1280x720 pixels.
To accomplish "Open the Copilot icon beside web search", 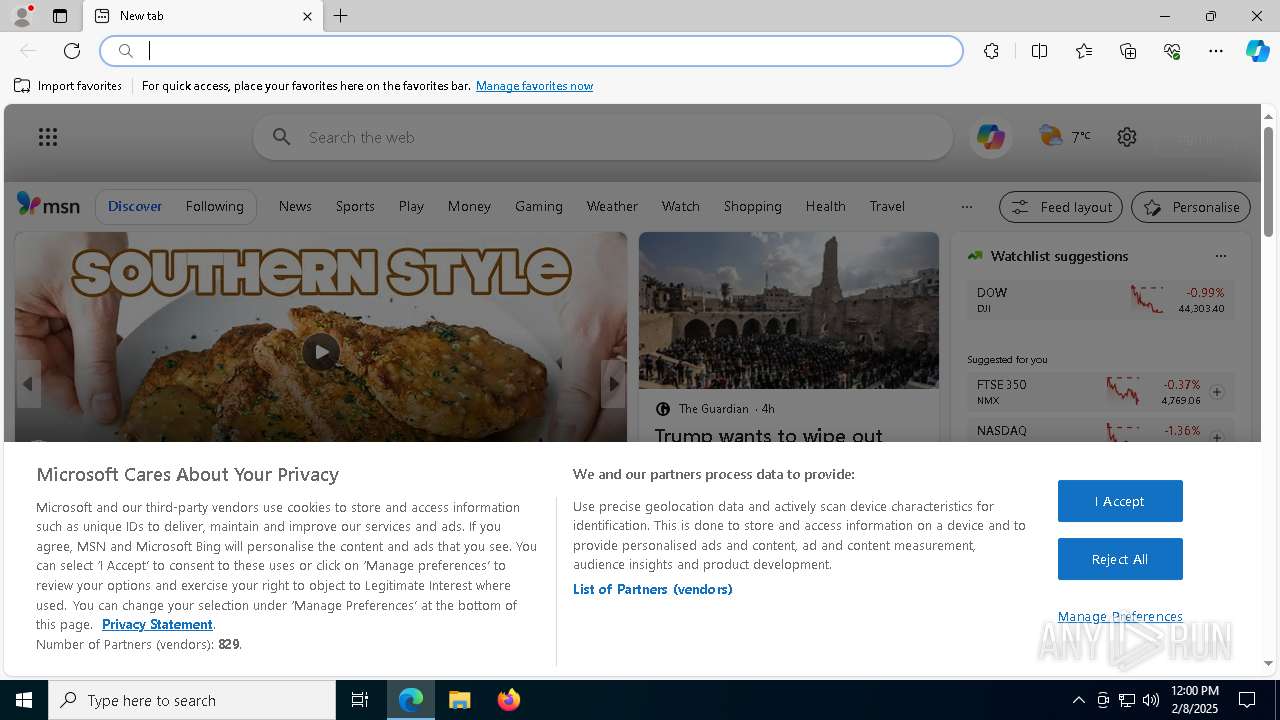I will pyautogui.click(x=991, y=137).
